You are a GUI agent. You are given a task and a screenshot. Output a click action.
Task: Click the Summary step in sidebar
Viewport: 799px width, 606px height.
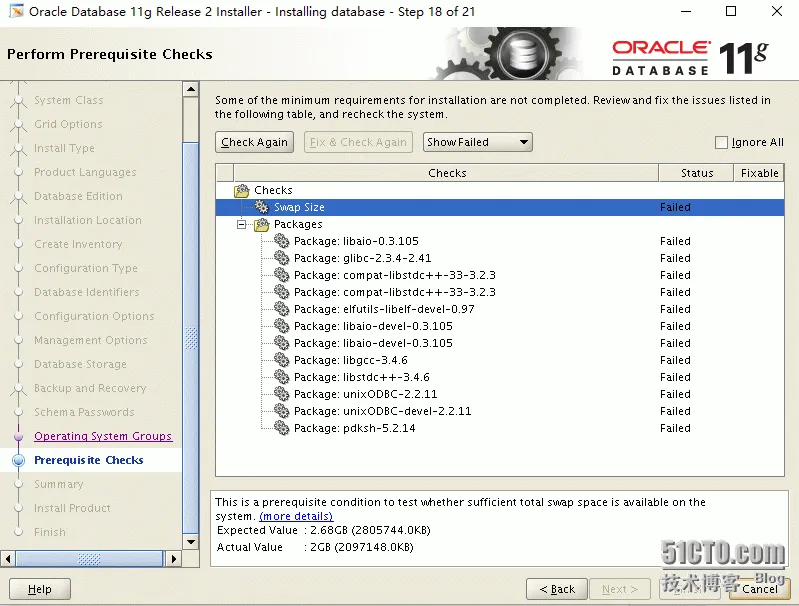coord(59,484)
